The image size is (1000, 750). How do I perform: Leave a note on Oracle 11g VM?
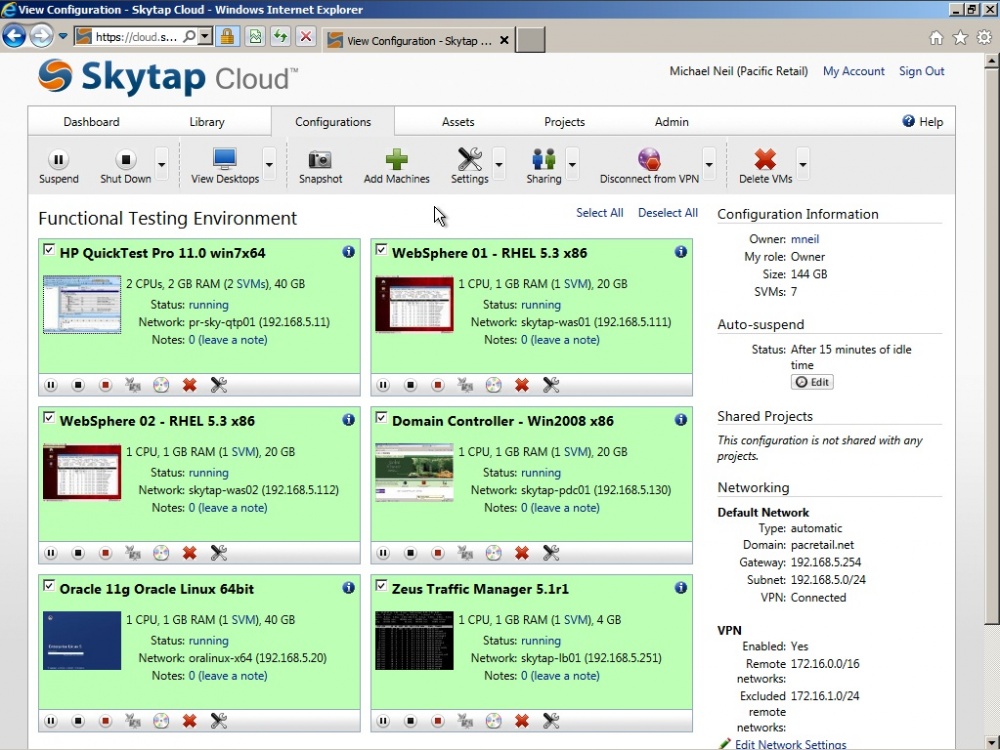tap(232, 675)
